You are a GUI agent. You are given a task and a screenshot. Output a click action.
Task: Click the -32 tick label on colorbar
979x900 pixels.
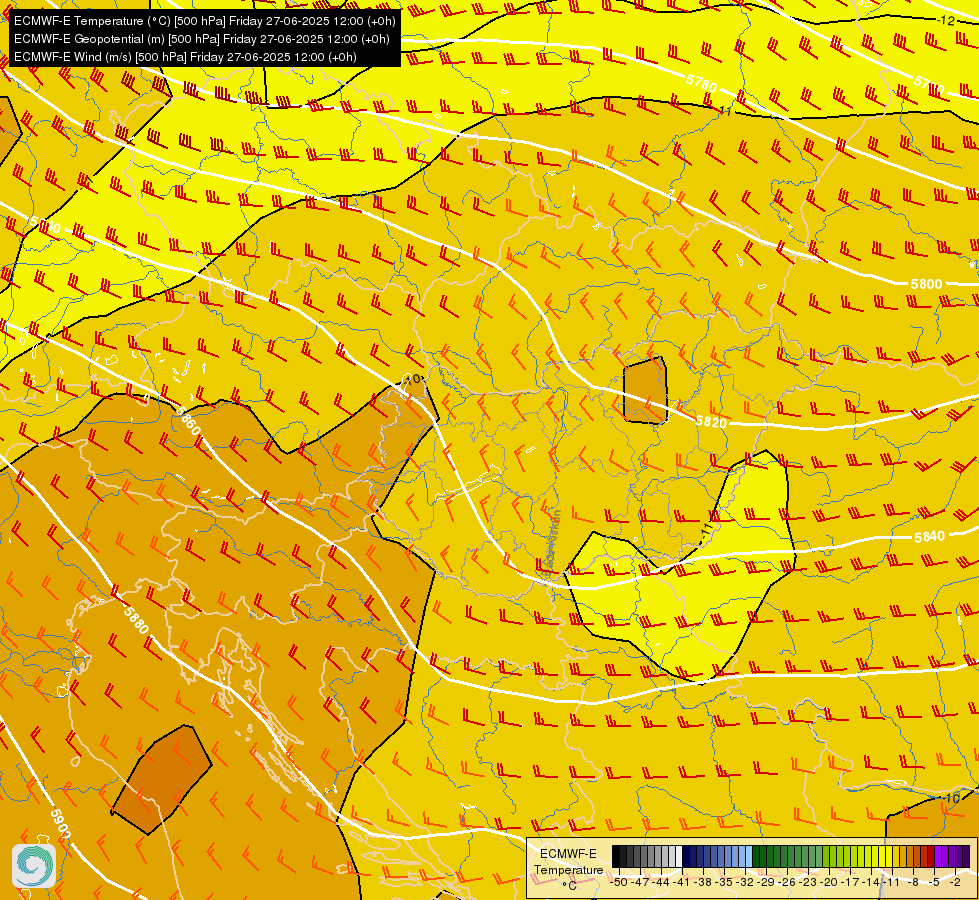746,882
